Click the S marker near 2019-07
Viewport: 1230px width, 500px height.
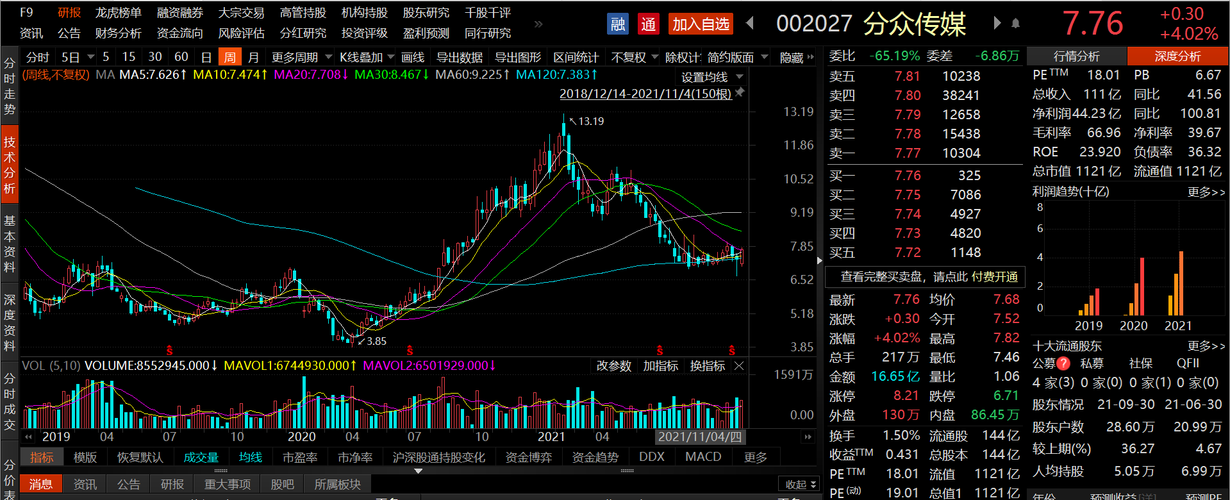pyautogui.click(x=170, y=349)
